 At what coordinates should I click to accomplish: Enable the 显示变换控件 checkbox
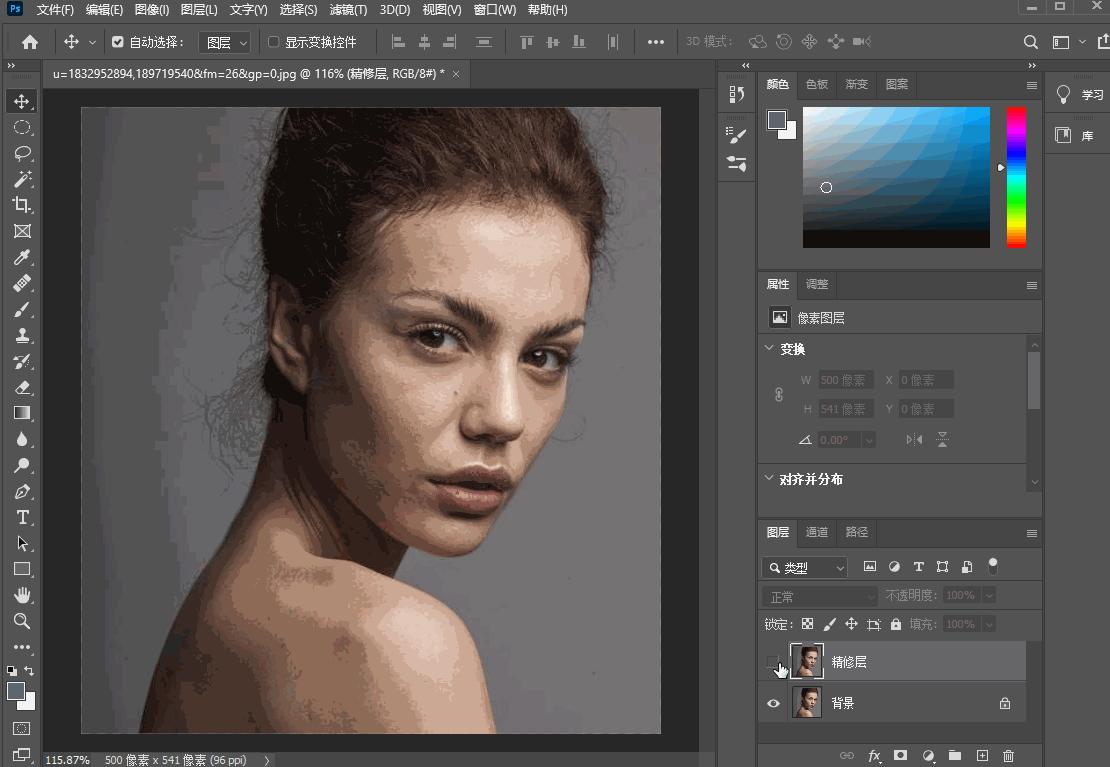click(274, 42)
